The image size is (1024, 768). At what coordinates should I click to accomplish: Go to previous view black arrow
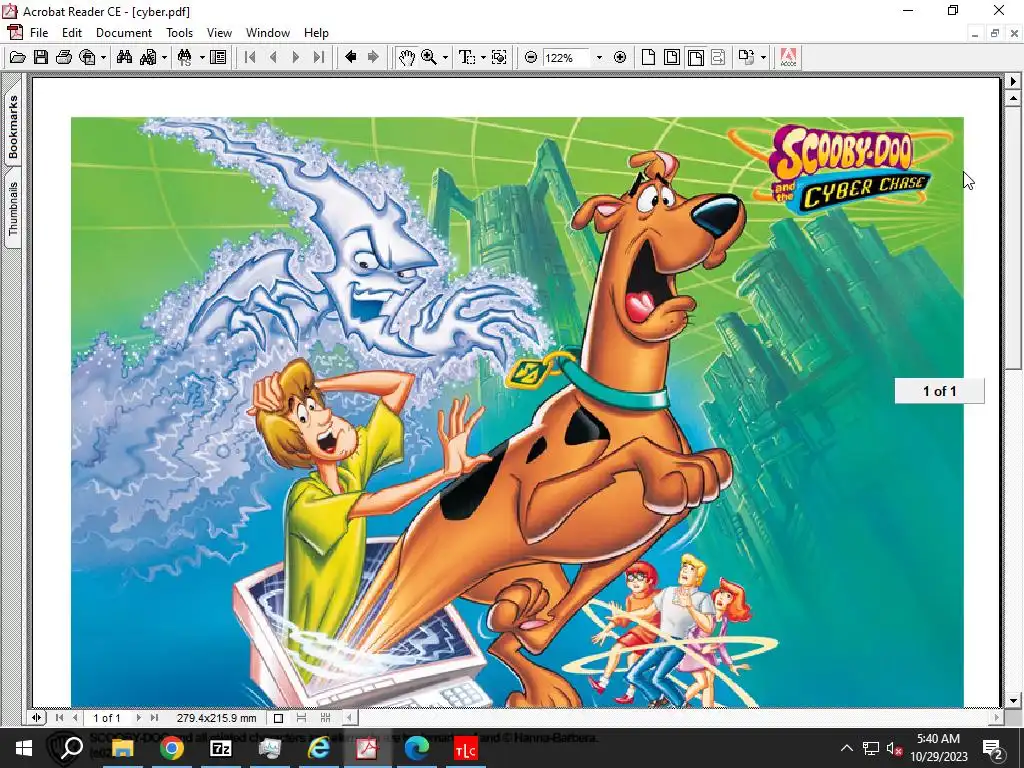coord(351,57)
